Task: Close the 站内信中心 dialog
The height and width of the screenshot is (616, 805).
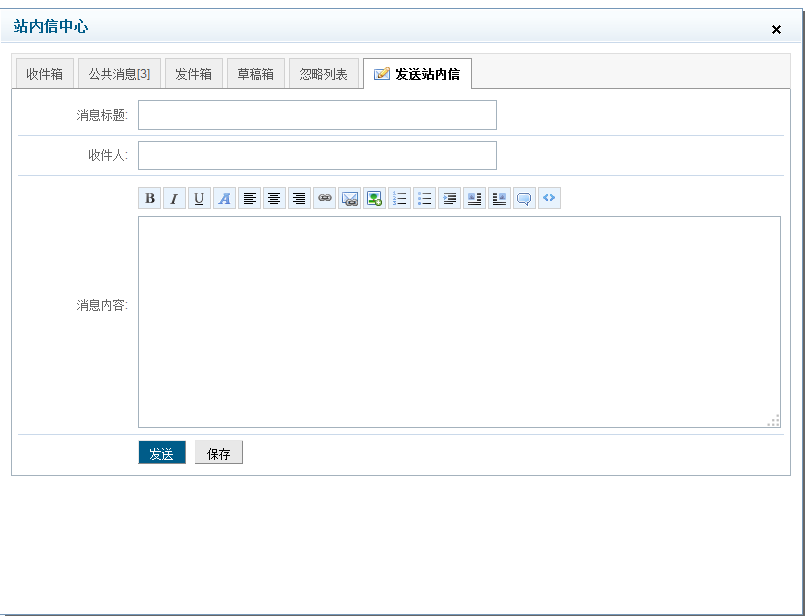Action: [776, 30]
